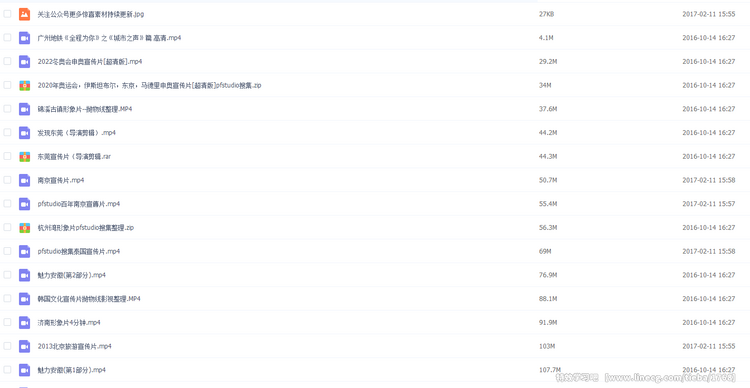
Task: Open the 2020年奥运会 申奥宣传片 zip filename
Action: point(149,85)
